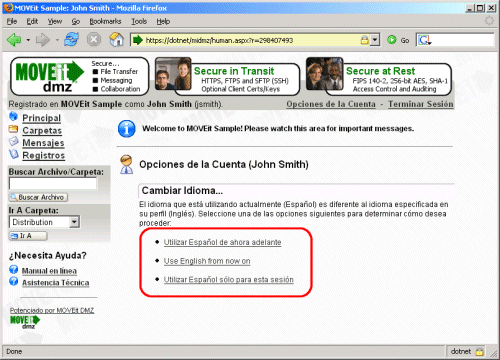Image resolution: width=500 pixels, height=360 pixels.
Task: Click the envelope icon beside Mensajes
Action: pos(13,141)
